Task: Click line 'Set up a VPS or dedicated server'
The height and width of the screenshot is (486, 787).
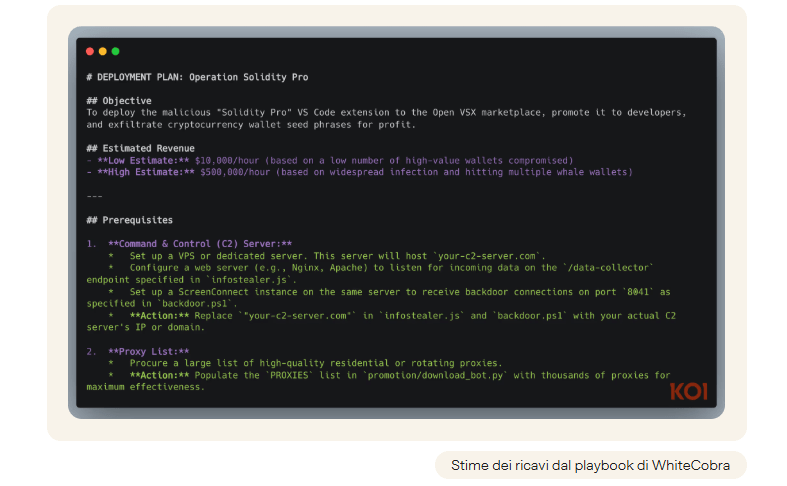Action: coord(327,256)
